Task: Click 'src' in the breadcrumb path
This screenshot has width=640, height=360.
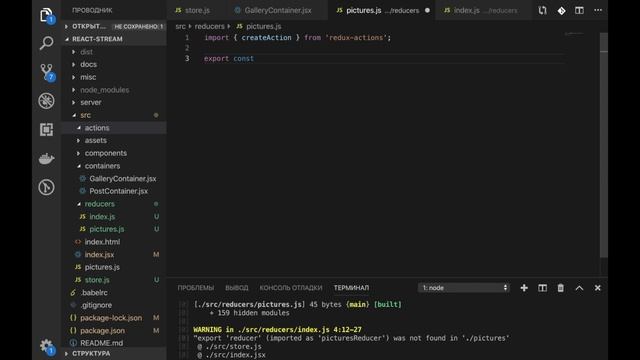Action: [180, 26]
